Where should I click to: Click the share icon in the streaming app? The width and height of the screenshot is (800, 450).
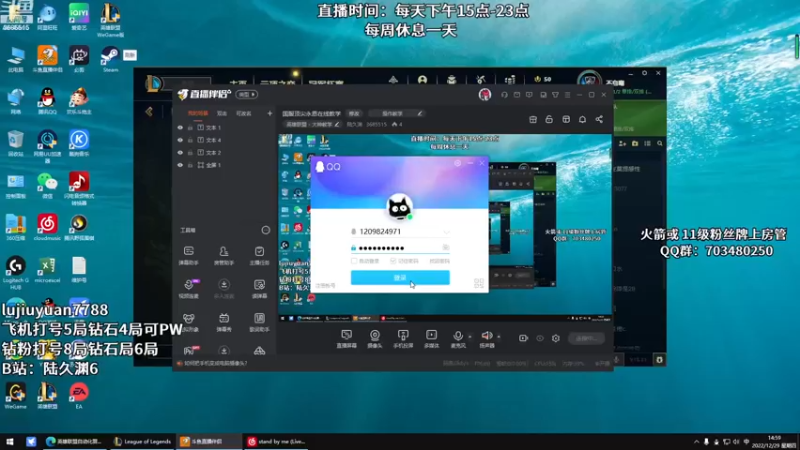599,119
